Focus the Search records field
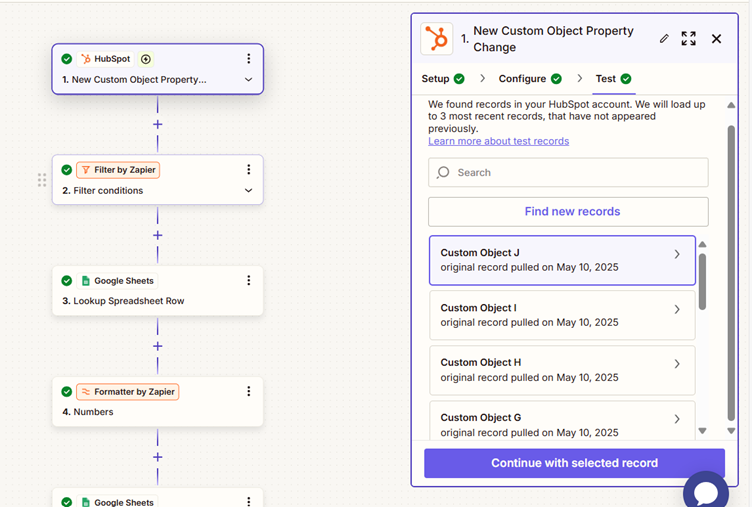 pyautogui.click(x=568, y=172)
